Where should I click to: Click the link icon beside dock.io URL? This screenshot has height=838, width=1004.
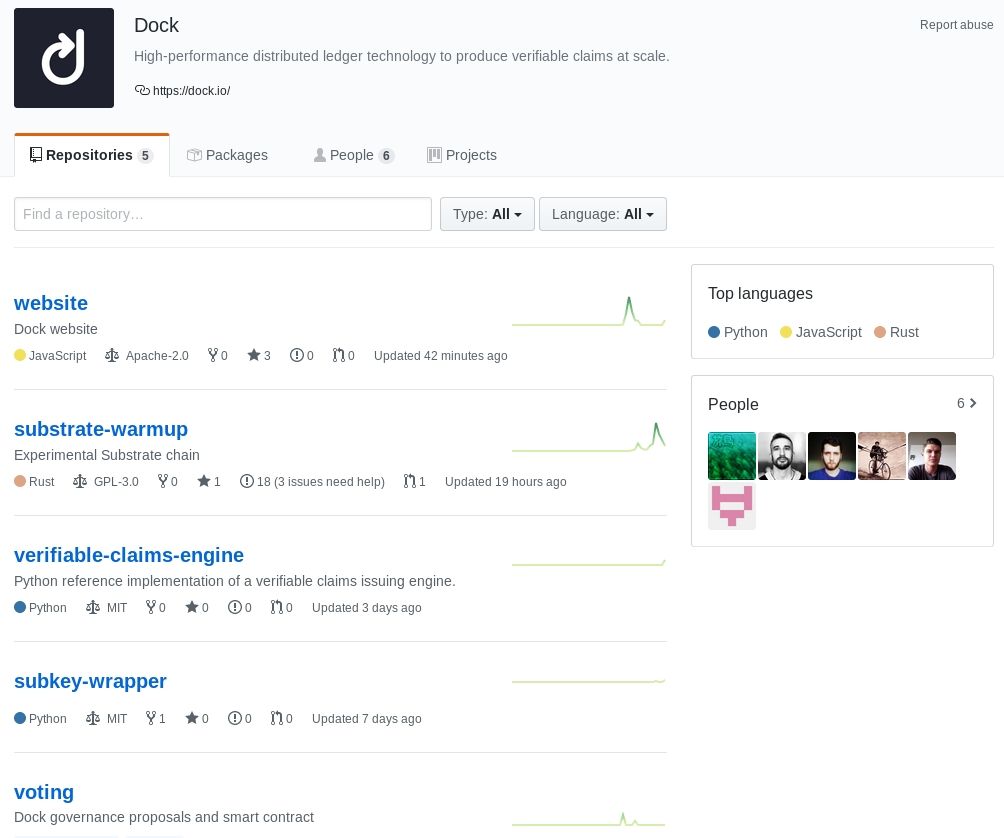click(142, 90)
